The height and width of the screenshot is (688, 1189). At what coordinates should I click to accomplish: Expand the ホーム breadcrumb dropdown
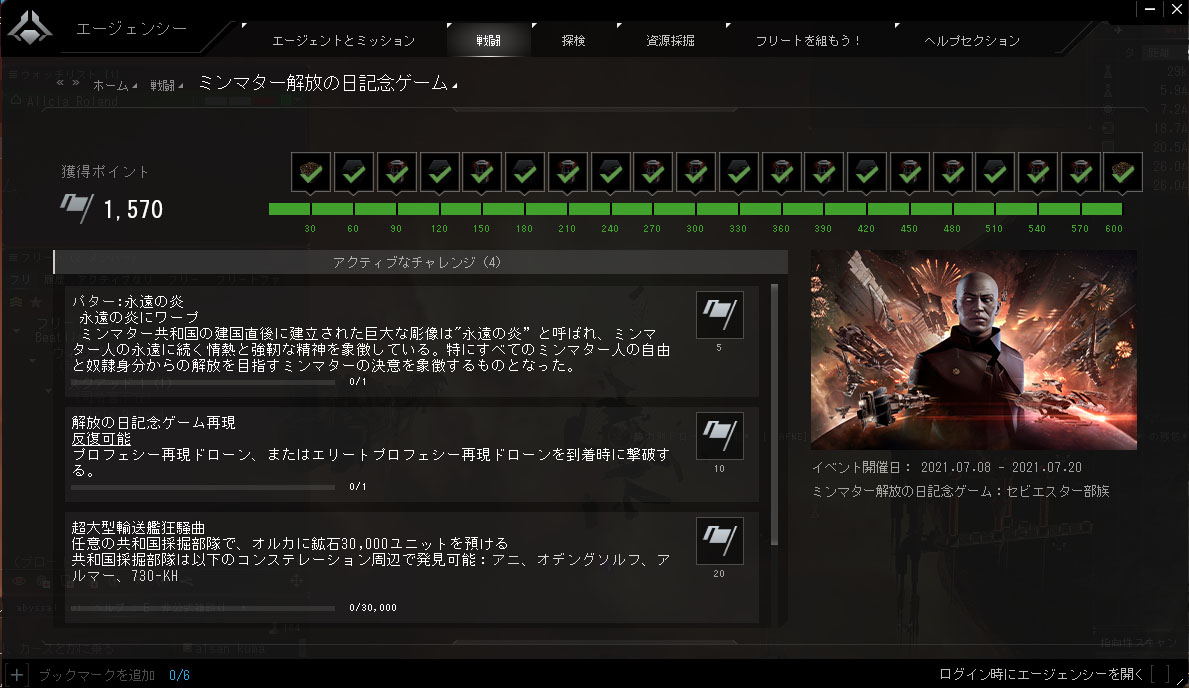(x=115, y=86)
